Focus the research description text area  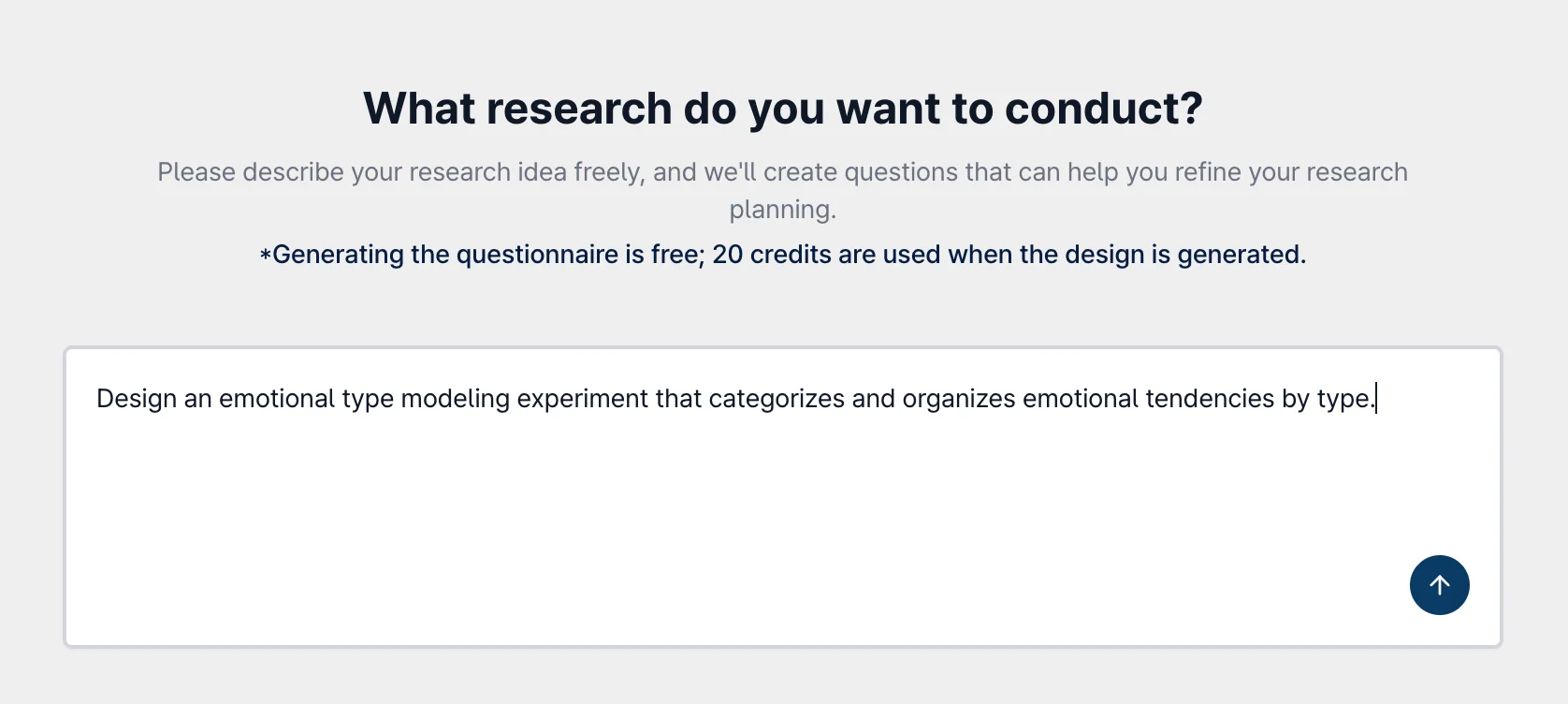click(782, 497)
